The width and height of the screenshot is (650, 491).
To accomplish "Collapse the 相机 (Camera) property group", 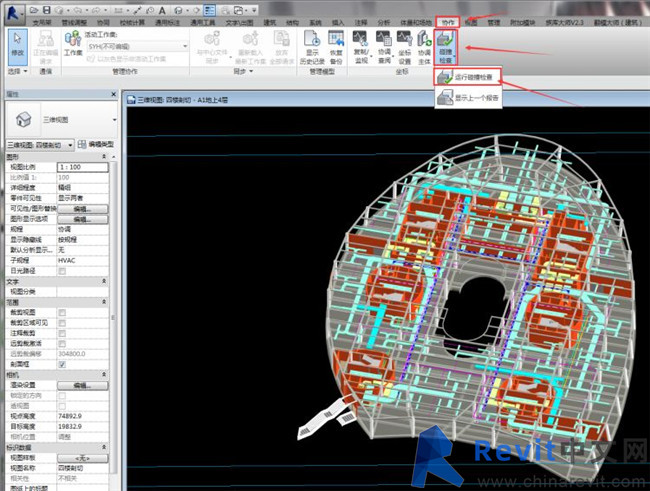I will point(104,374).
